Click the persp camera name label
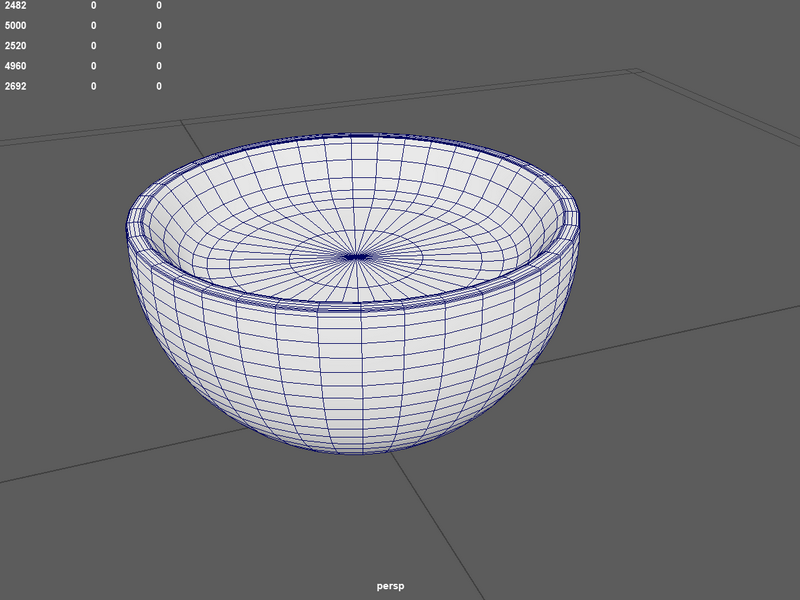Screen dimensions: 800x600 [x=390, y=586]
